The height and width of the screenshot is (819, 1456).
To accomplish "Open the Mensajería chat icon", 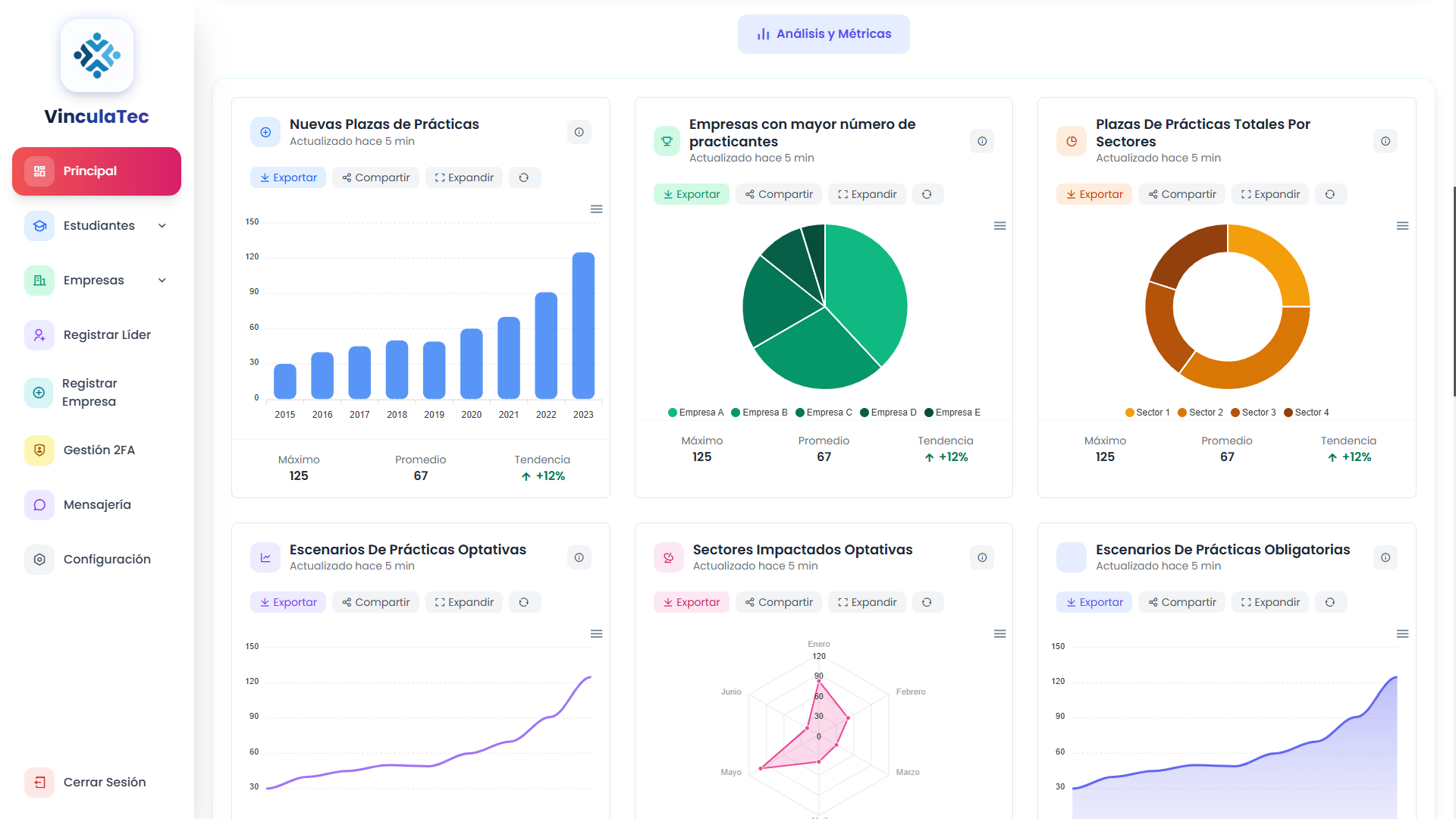I will point(39,504).
